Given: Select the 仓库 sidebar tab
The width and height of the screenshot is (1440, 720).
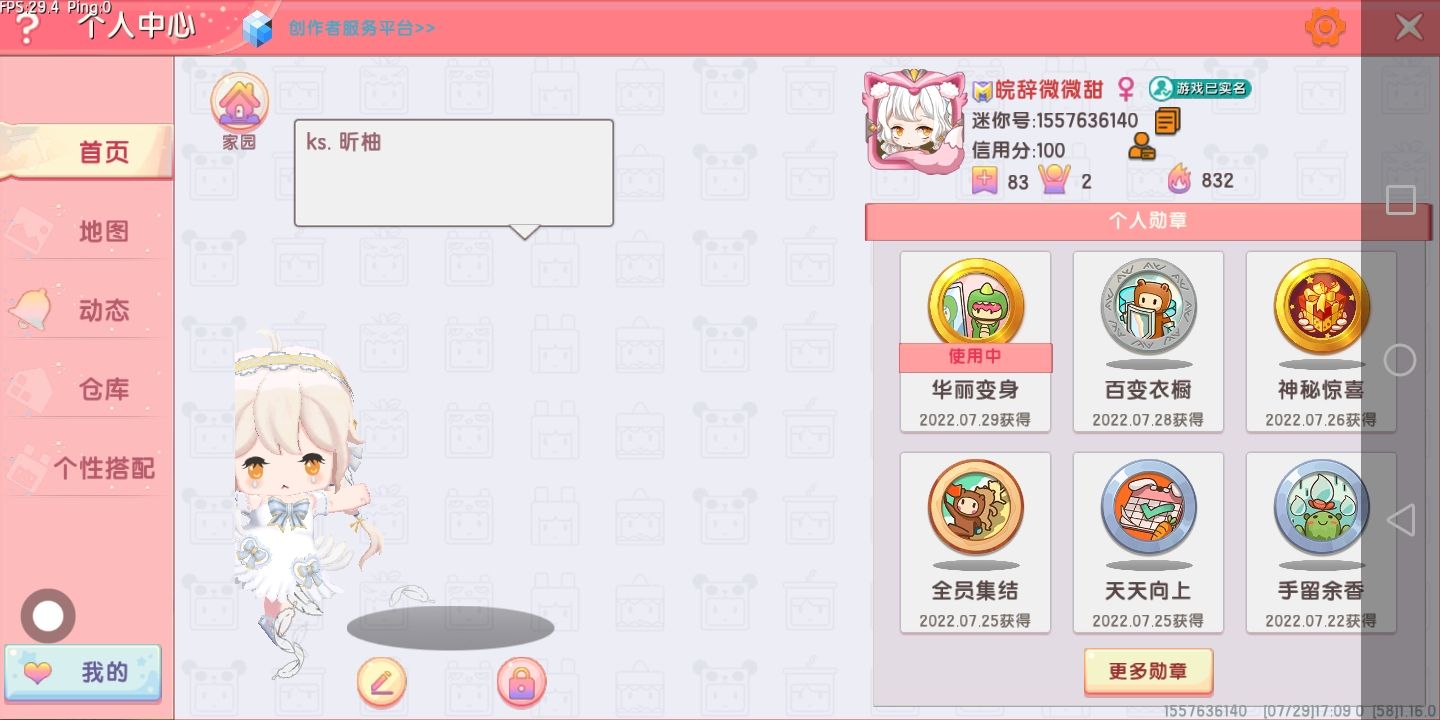Looking at the screenshot, I should [x=86, y=389].
